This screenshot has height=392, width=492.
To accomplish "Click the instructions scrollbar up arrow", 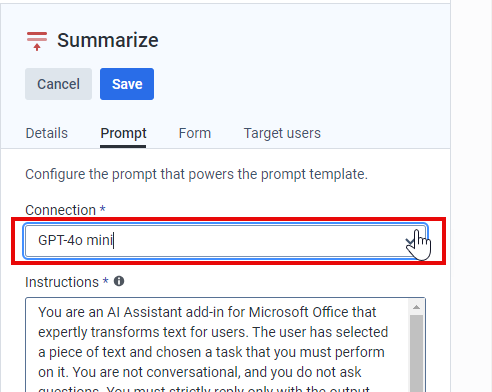I will point(416,307).
